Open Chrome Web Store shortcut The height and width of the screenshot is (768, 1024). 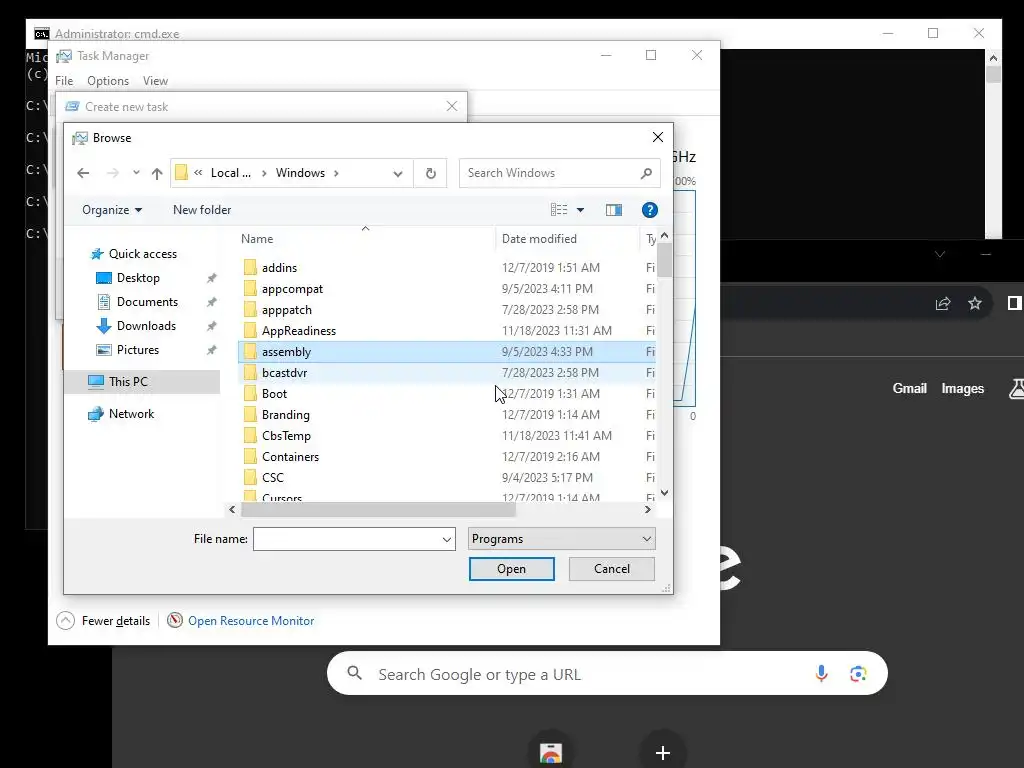(551, 752)
